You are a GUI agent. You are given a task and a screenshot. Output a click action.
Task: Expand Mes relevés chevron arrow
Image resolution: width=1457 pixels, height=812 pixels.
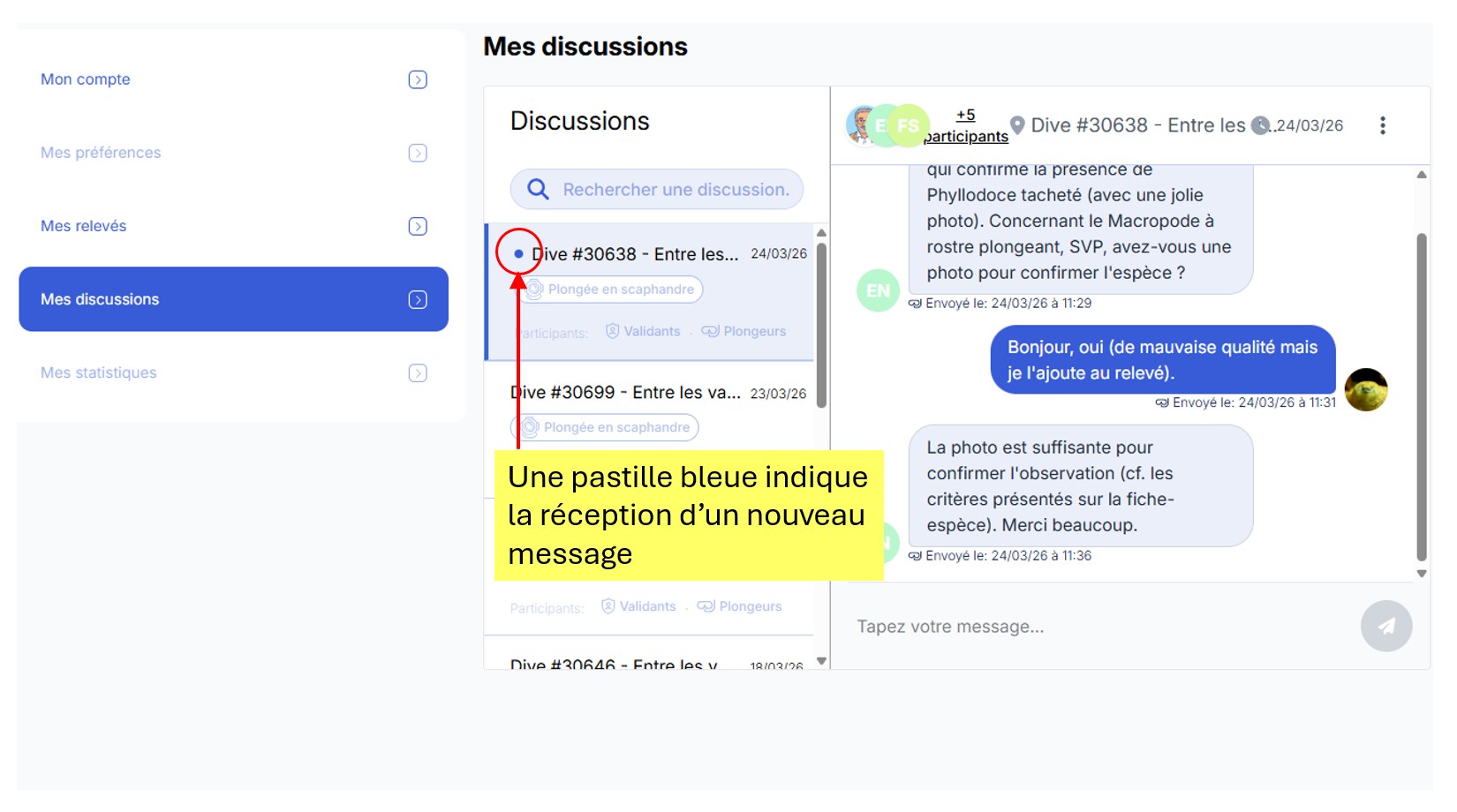point(418,226)
